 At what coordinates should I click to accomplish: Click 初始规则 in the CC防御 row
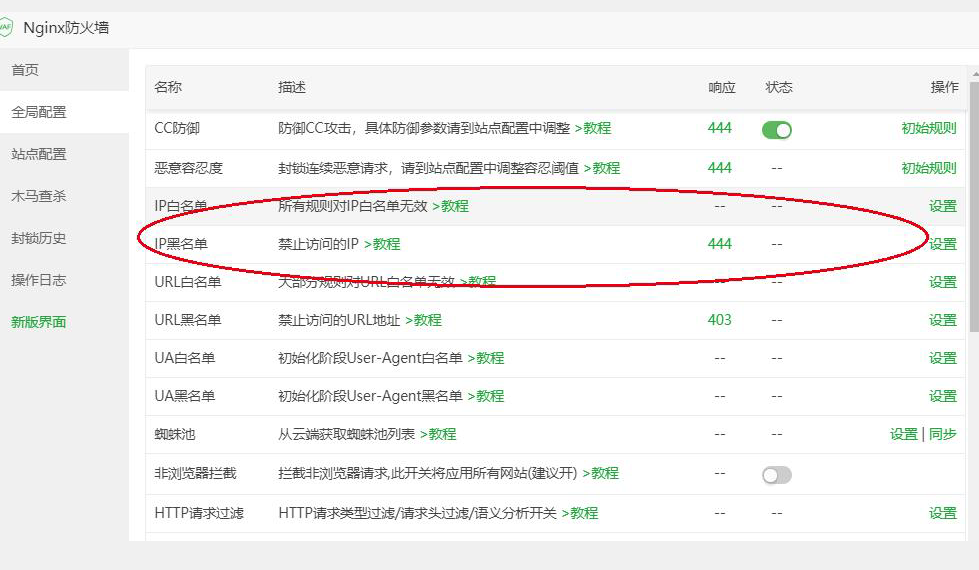[929, 128]
